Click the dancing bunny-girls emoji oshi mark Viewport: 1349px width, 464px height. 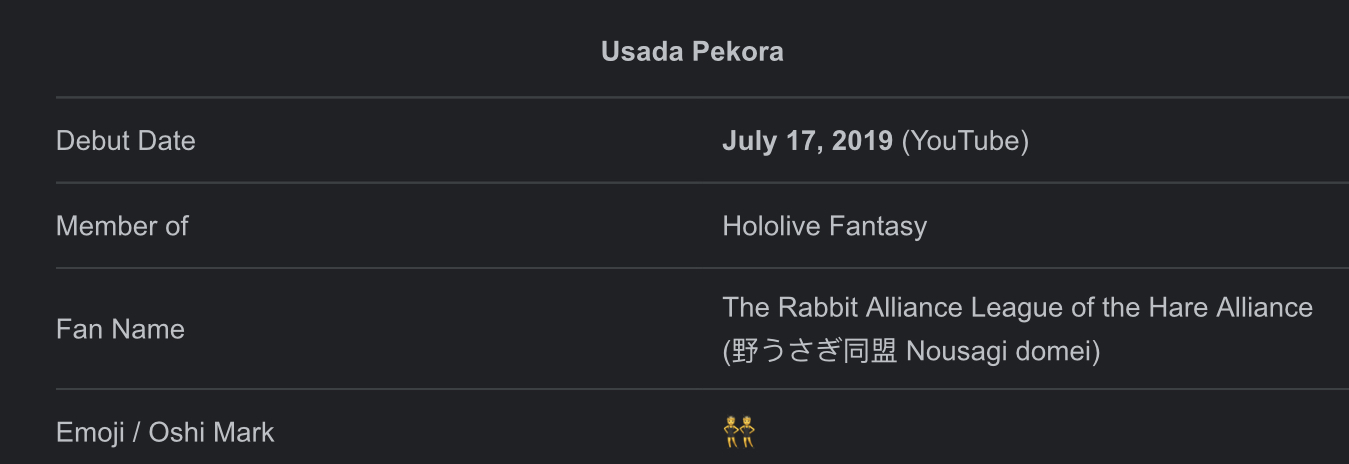(738, 432)
